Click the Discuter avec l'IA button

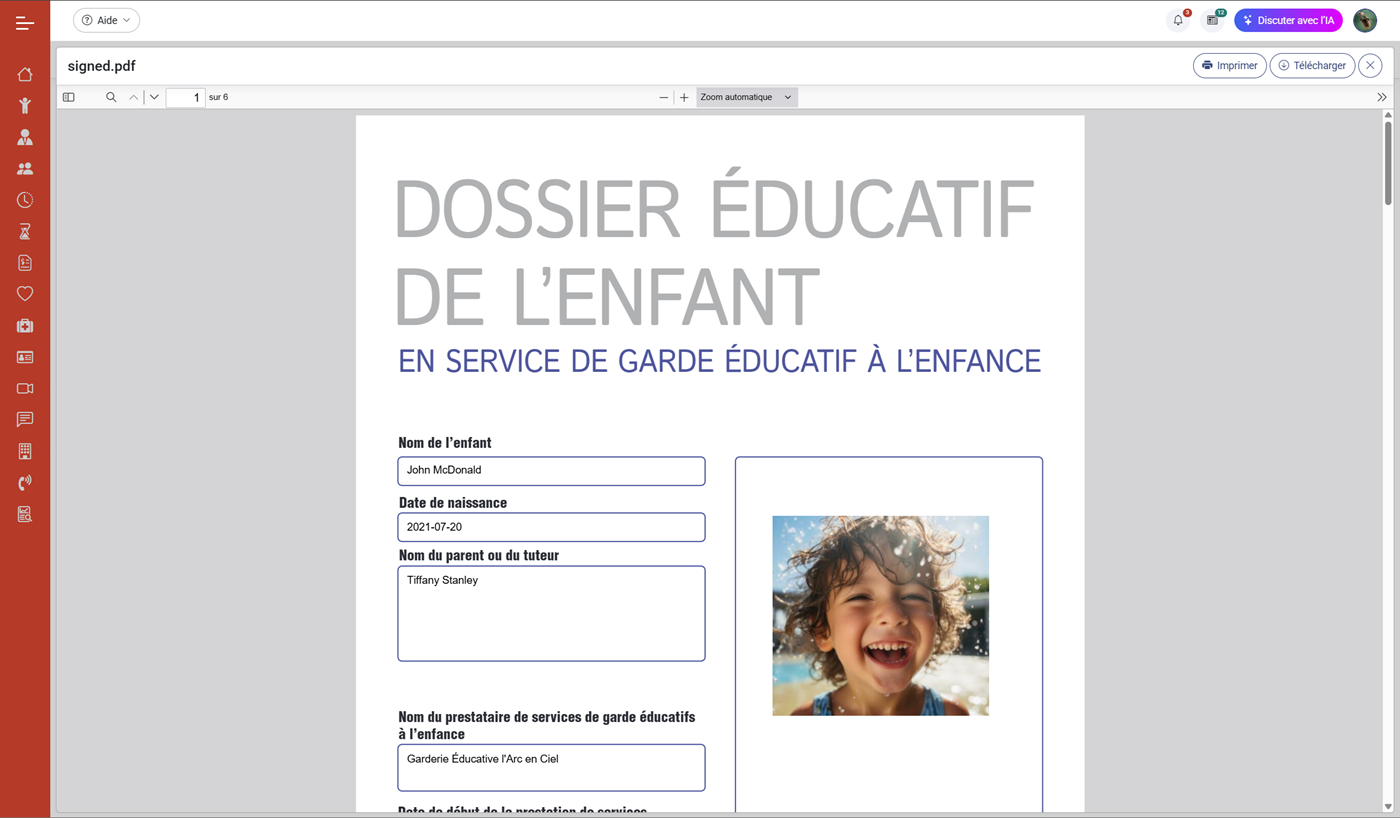1288,20
